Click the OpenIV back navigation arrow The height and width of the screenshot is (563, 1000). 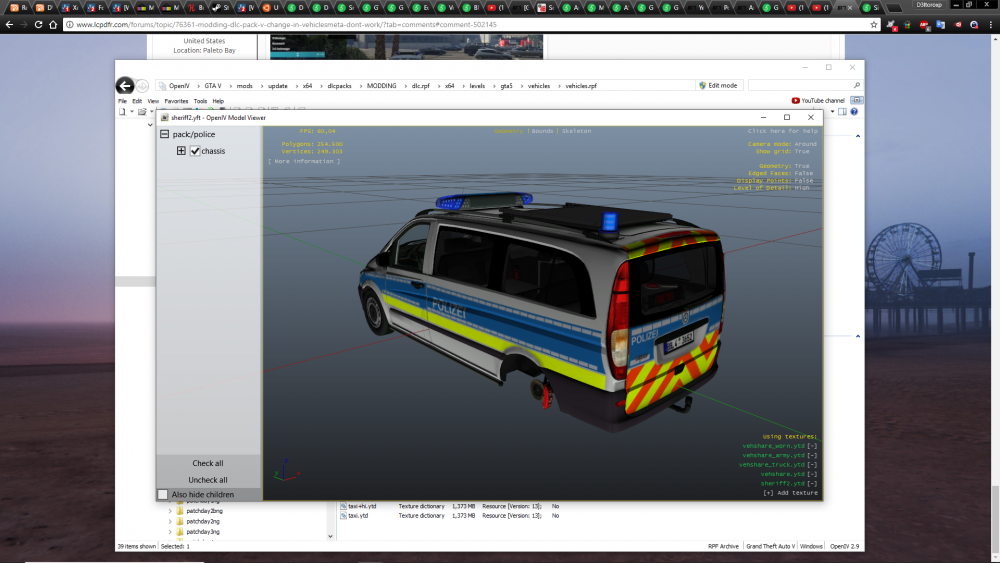[x=125, y=86]
